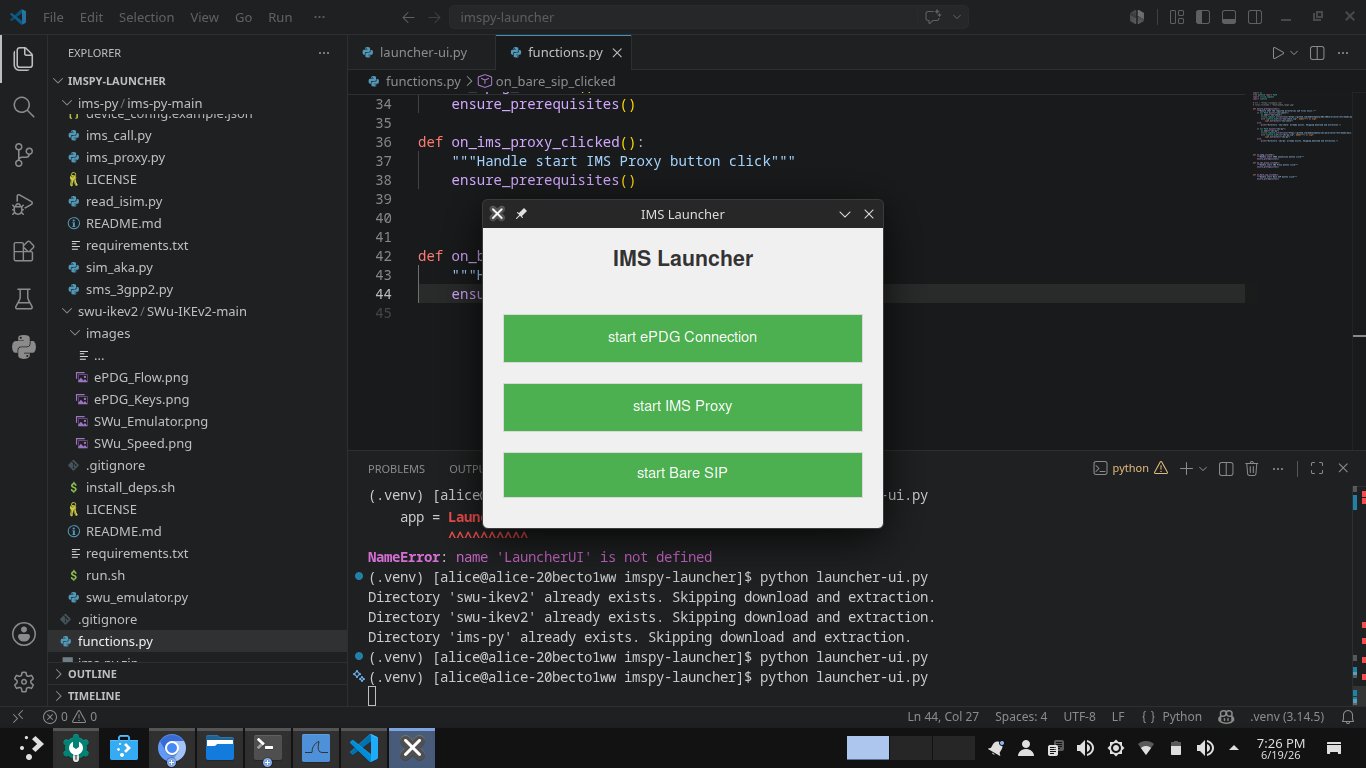
Task: Open the terminal app in taskbar
Action: (x=267, y=747)
